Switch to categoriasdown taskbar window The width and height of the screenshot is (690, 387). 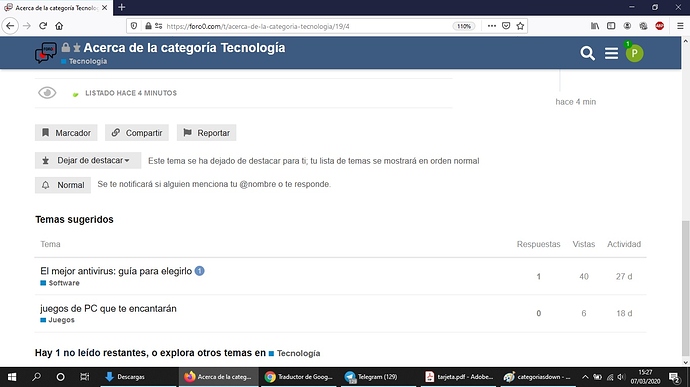(539, 377)
